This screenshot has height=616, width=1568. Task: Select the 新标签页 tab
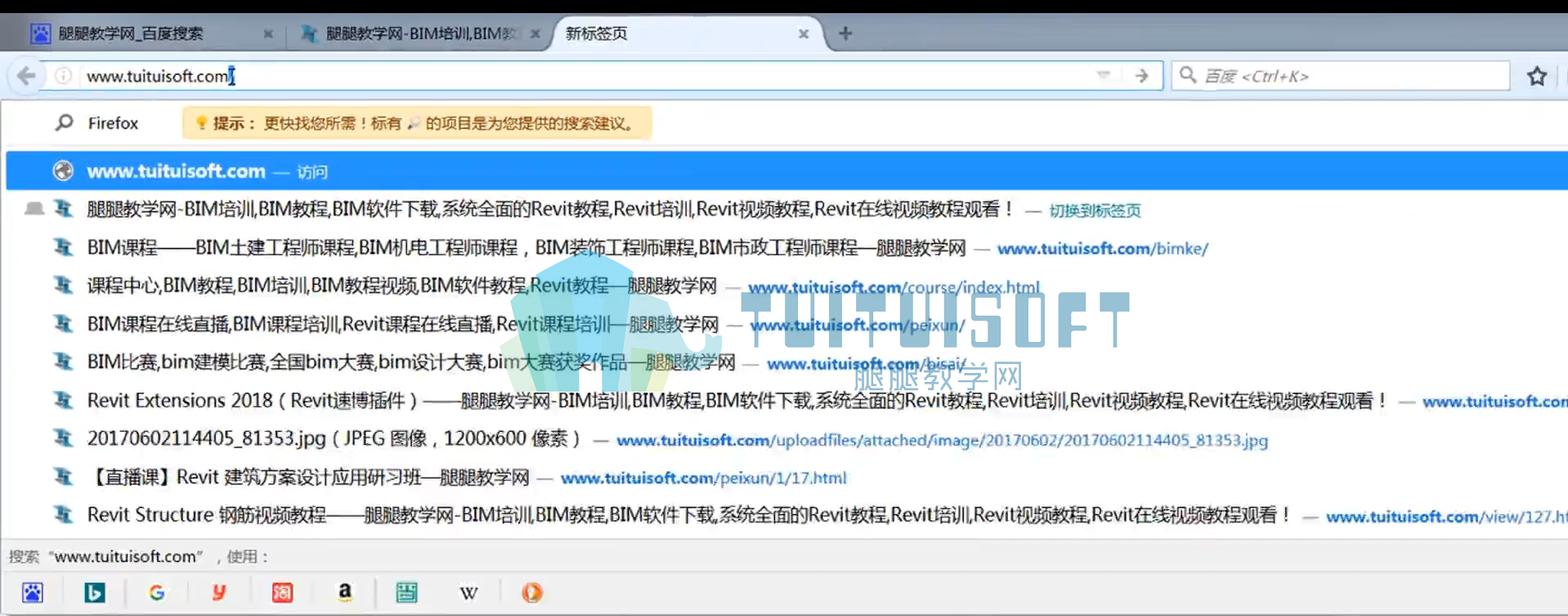[688, 34]
